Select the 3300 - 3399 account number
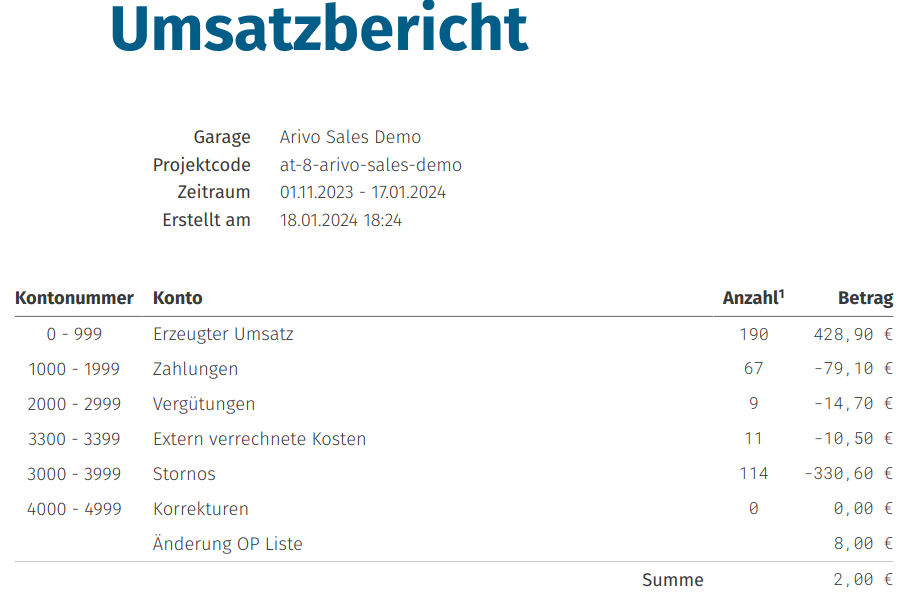901x598 pixels. tap(74, 439)
